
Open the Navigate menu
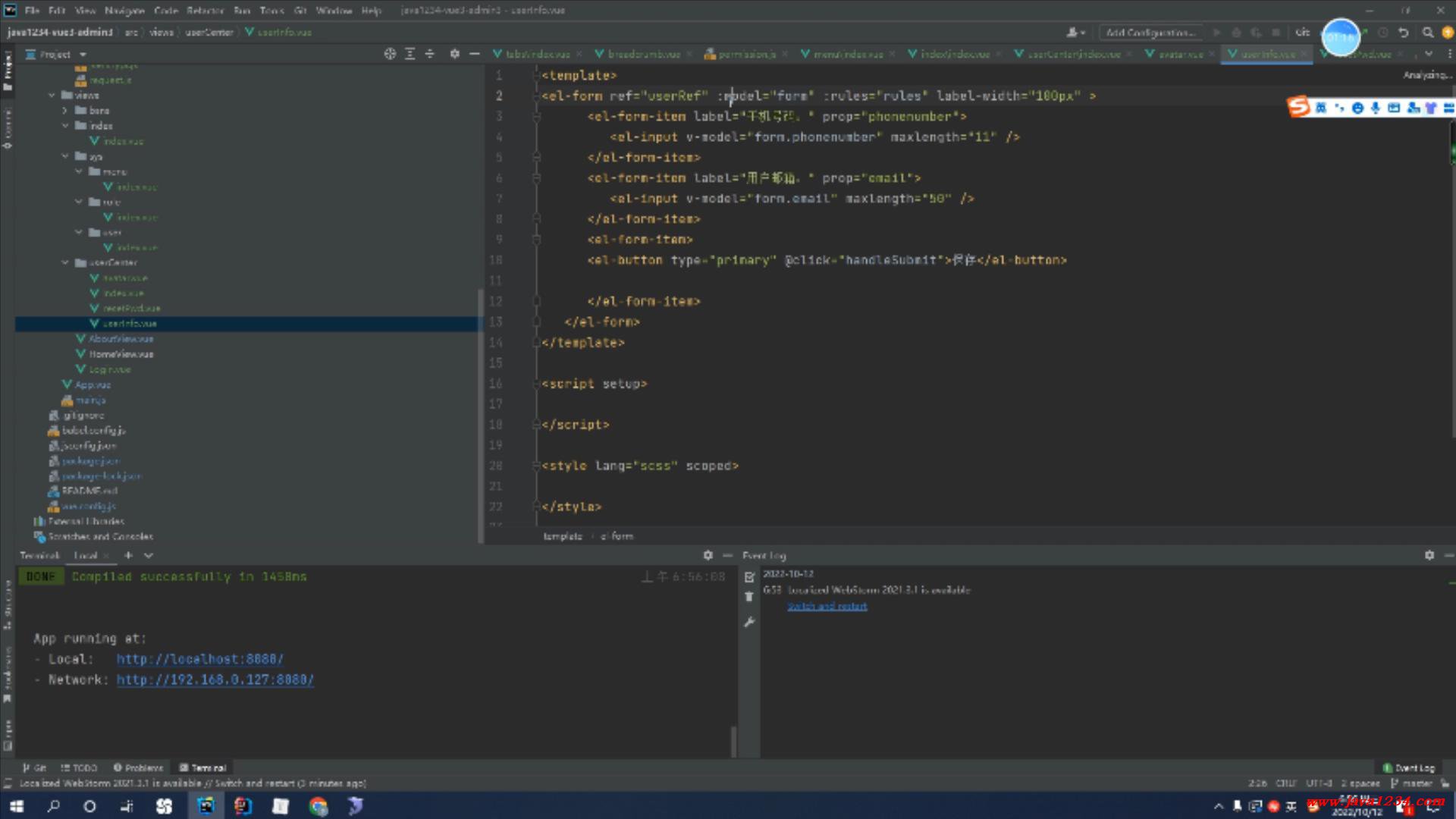click(124, 11)
